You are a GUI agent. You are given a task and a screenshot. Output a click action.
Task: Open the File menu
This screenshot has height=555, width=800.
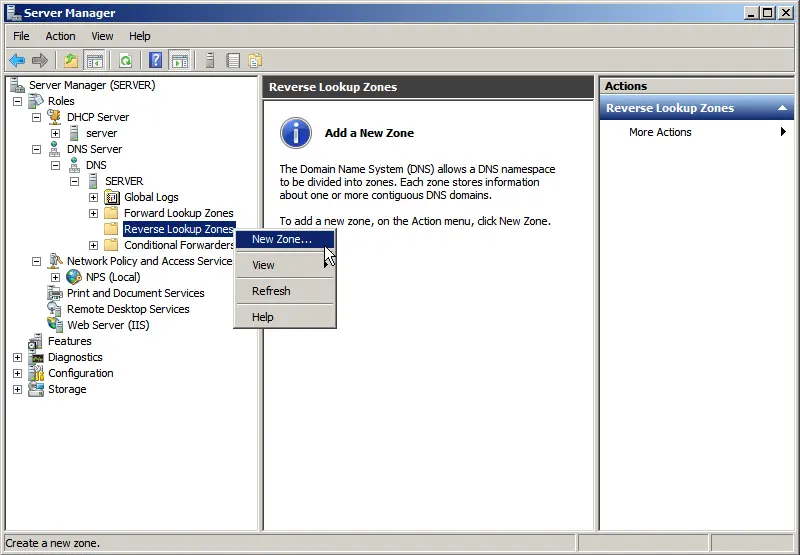[21, 36]
